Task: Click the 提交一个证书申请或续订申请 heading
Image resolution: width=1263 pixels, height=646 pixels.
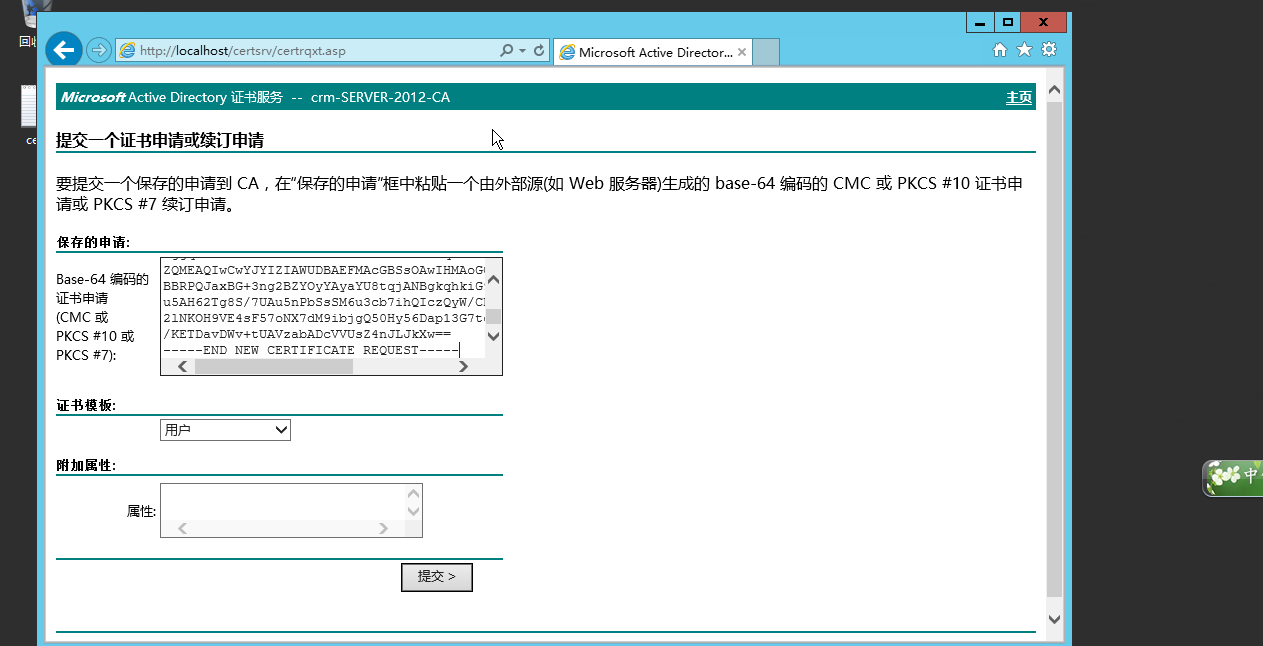Action: (160, 141)
